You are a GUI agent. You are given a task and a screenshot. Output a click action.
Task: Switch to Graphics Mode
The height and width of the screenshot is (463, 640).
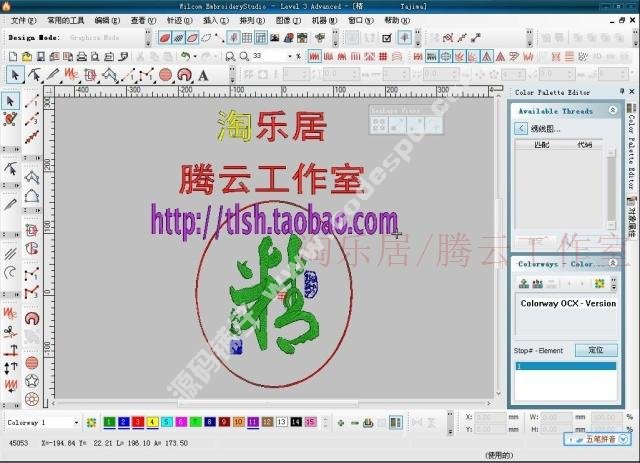click(x=94, y=38)
